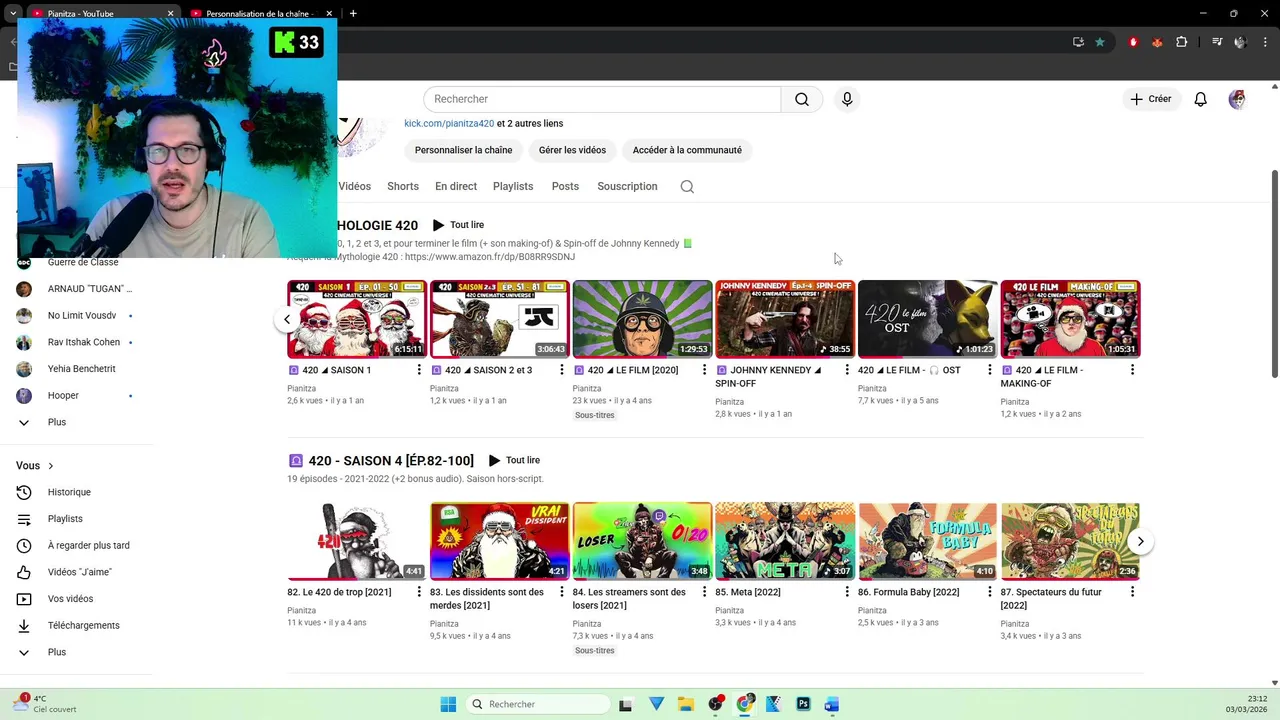Open options for 86. Formula Baby

(989, 592)
